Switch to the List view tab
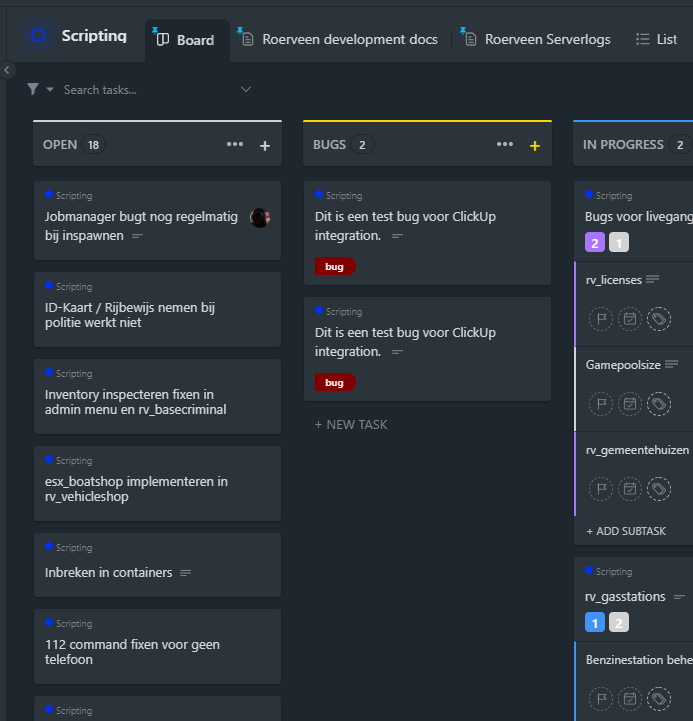 coord(657,40)
